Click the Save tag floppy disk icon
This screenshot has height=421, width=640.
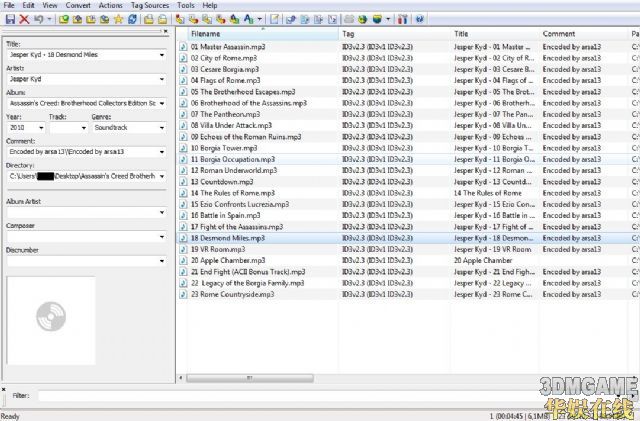(x=11, y=19)
